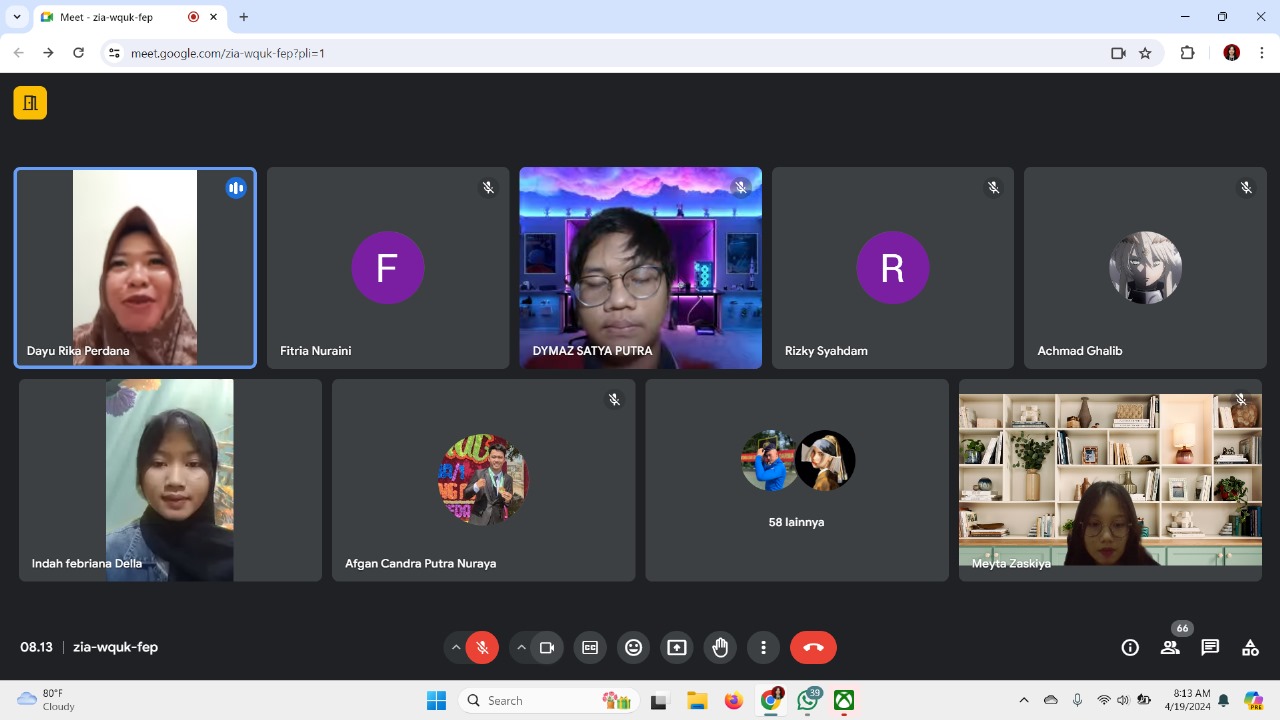This screenshot has width=1280, height=720.
Task: Open the activities shapes icon
Action: (x=1250, y=648)
